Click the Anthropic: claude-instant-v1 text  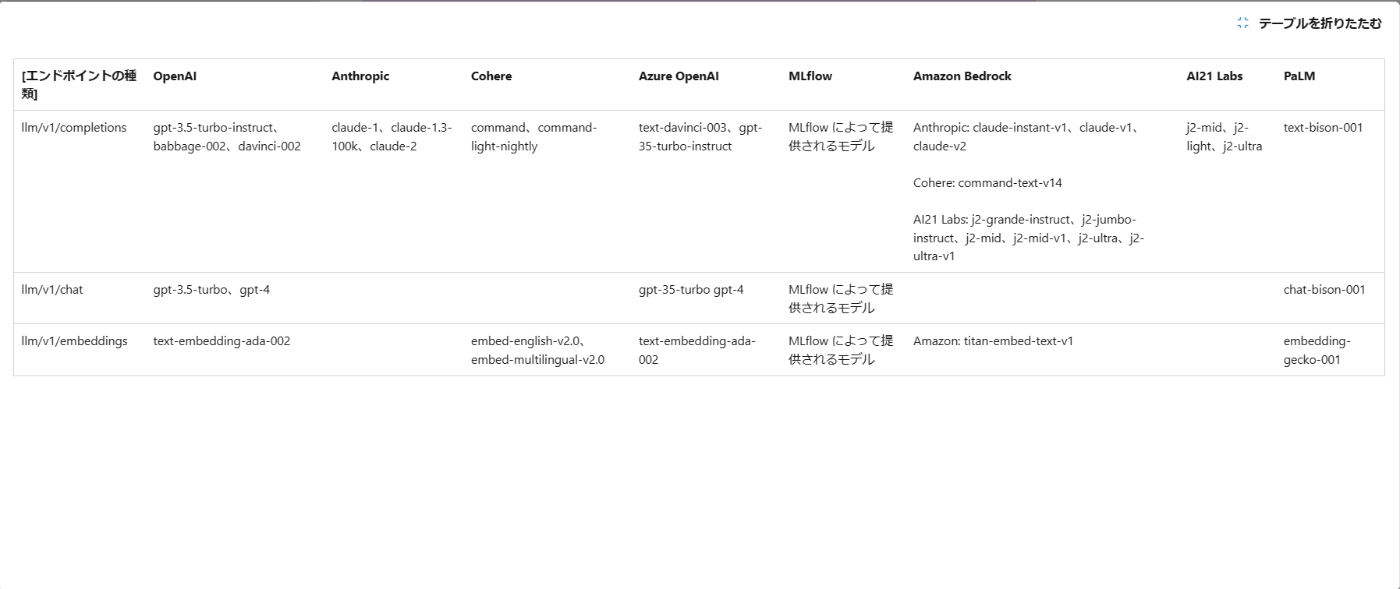coord(1027,137)
